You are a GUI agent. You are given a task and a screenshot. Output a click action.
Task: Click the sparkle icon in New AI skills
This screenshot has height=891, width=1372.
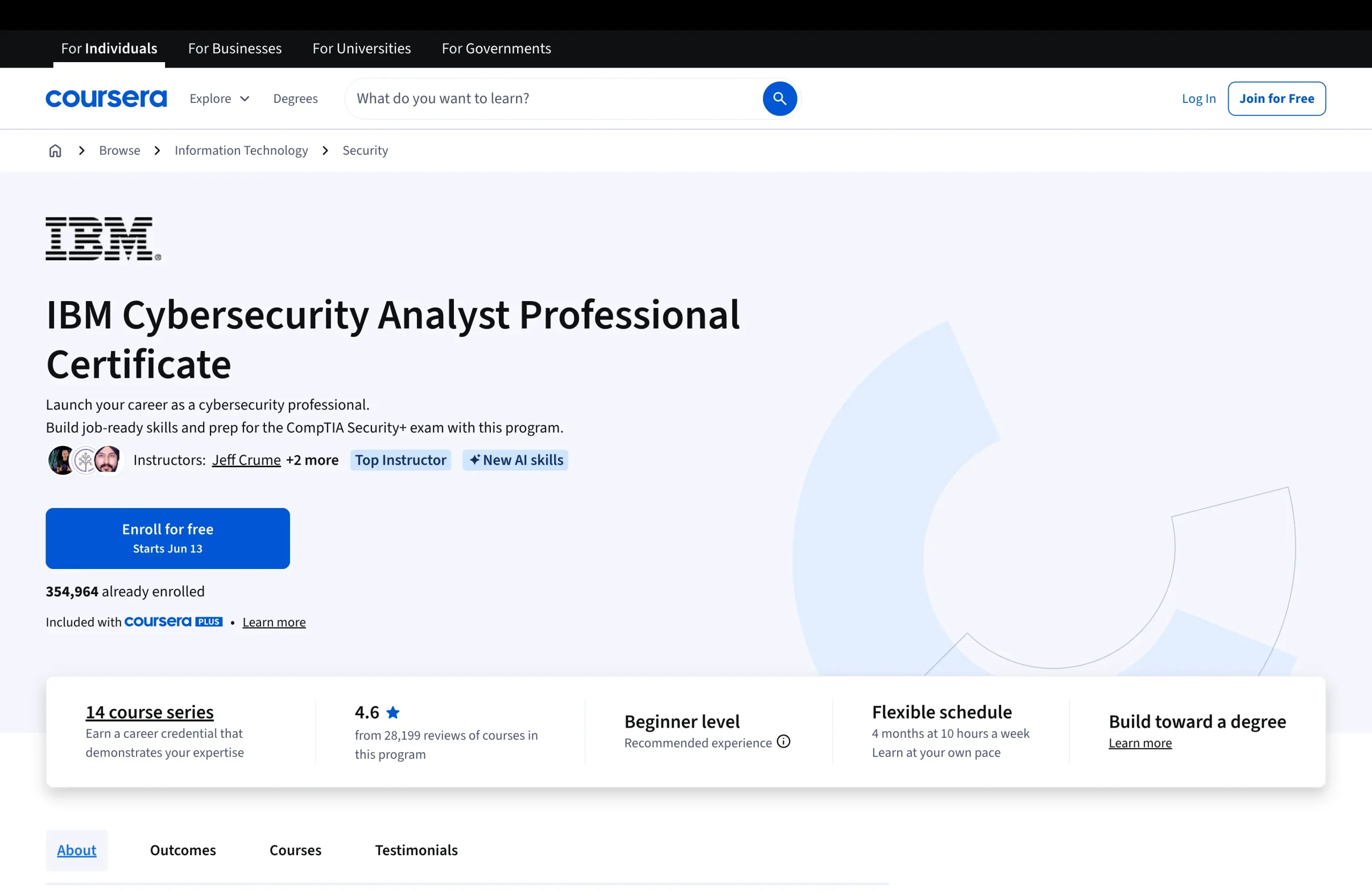point(474,460)
